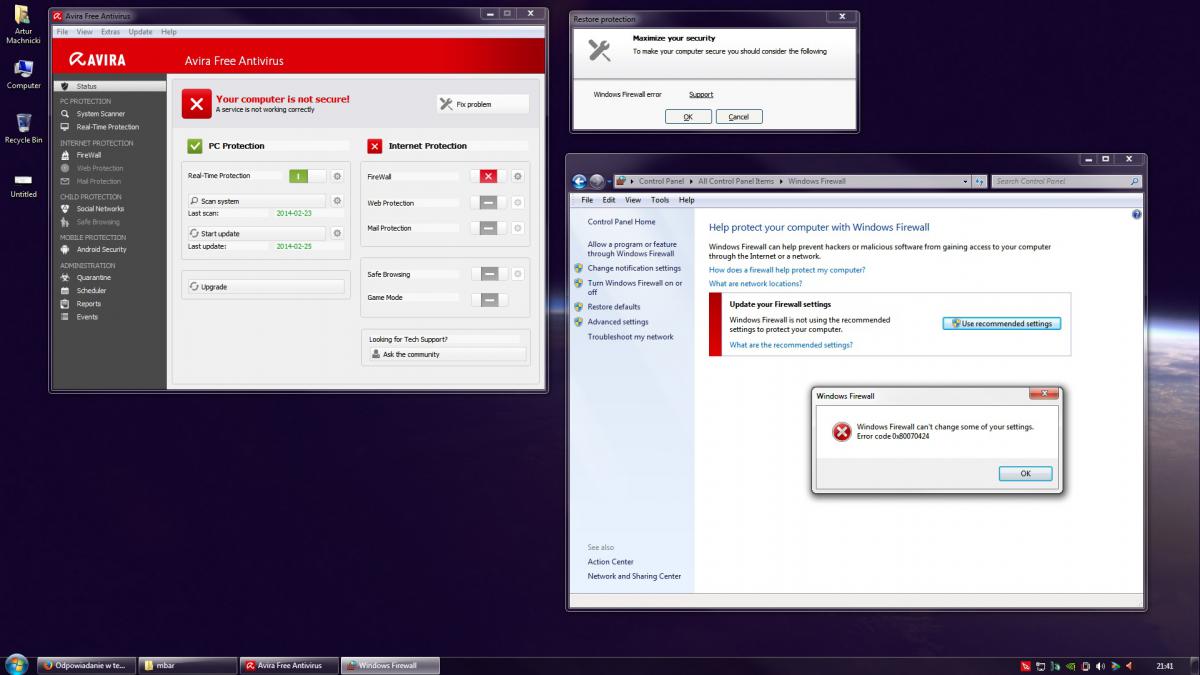This screenshot has width=1200, height=675.
Task: Open Real-Time Protection settings gear
Action: (337, 176)
